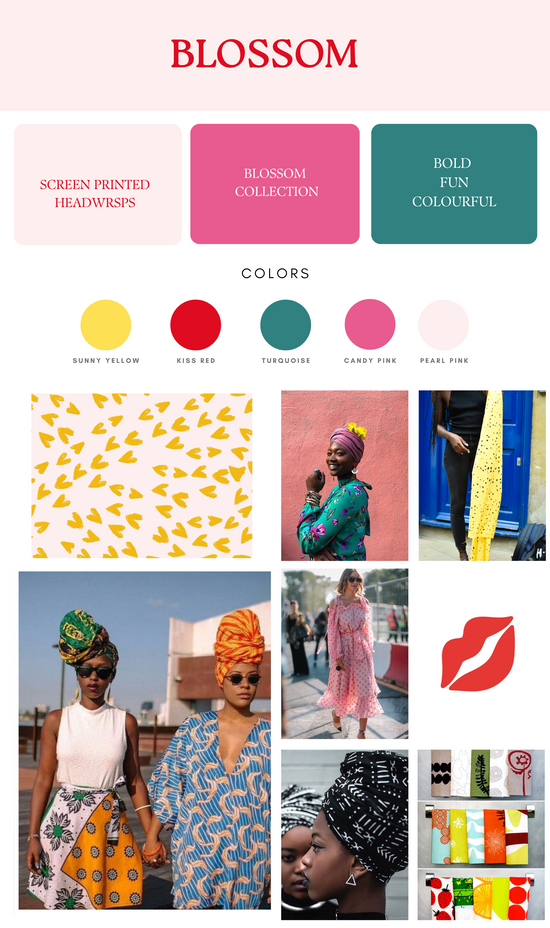Click the BLOSSOM title heading
Viewport: 550px width, 928px height.
(x=264, y=54)
